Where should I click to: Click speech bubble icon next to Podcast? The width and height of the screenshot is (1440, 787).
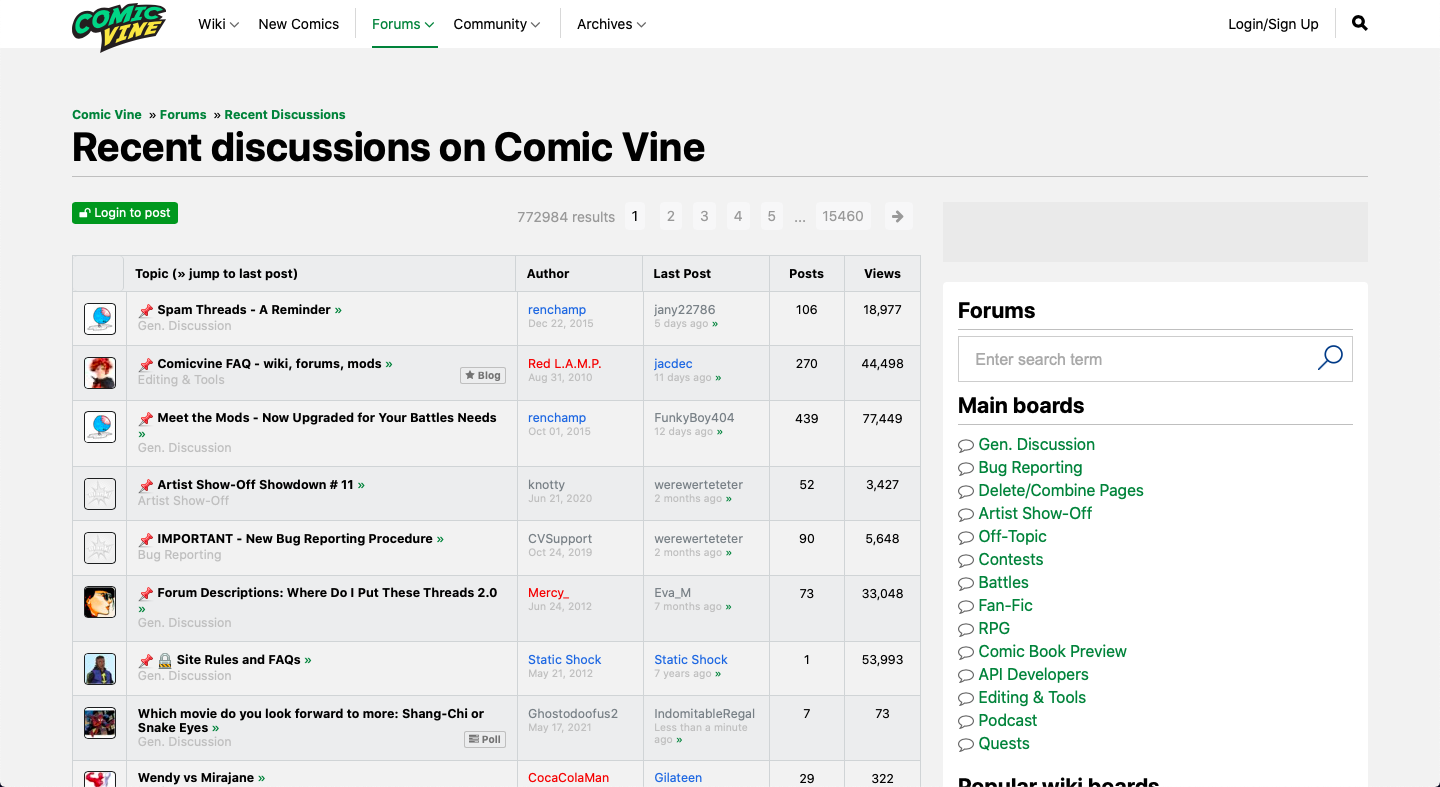[x=966, y=722]
